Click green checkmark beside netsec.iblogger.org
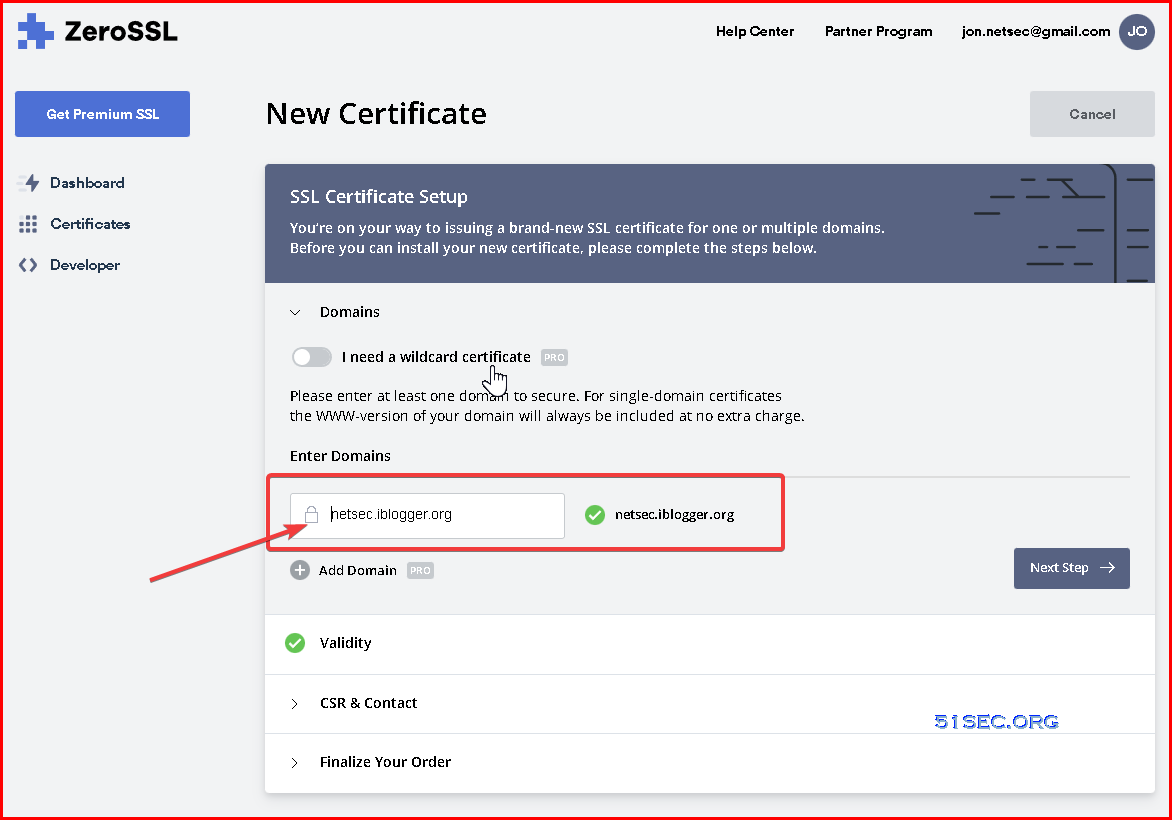The height and width of the screenshot is (820, 1172). [x=595, y=515]
